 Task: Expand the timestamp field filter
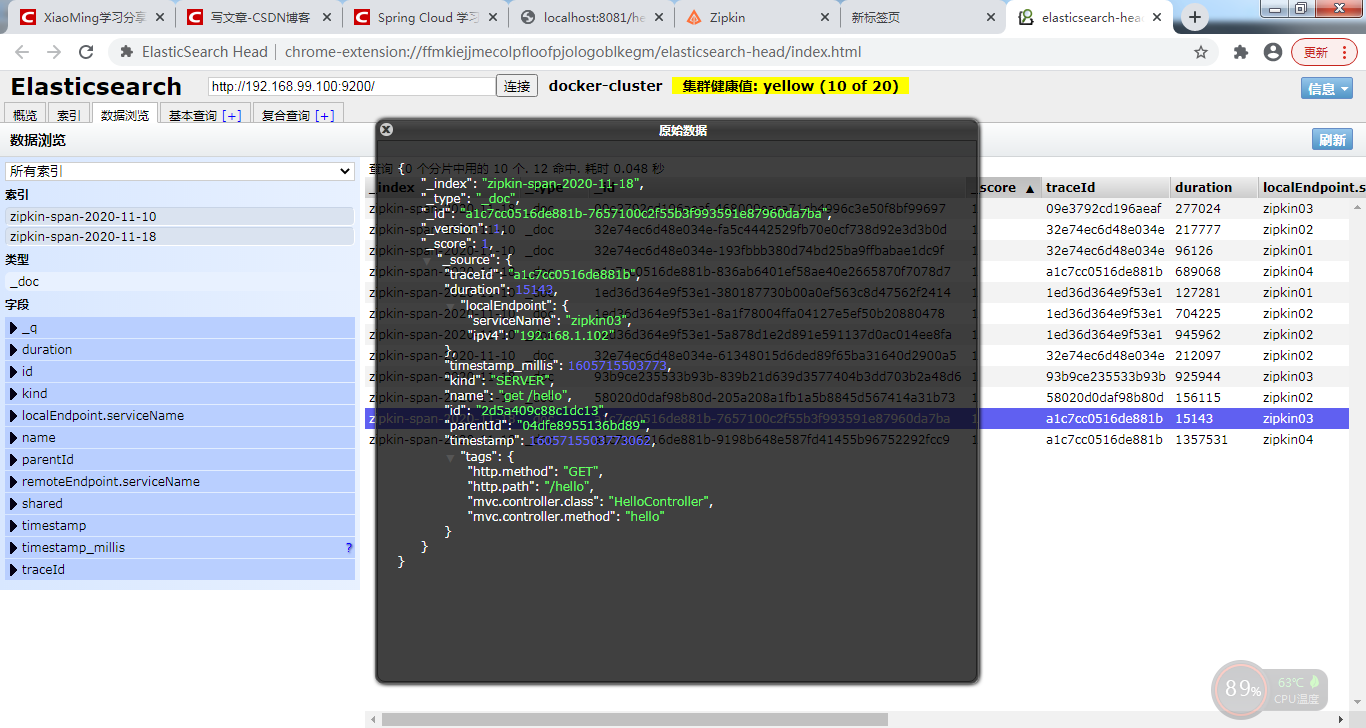[x=180, y=526]
